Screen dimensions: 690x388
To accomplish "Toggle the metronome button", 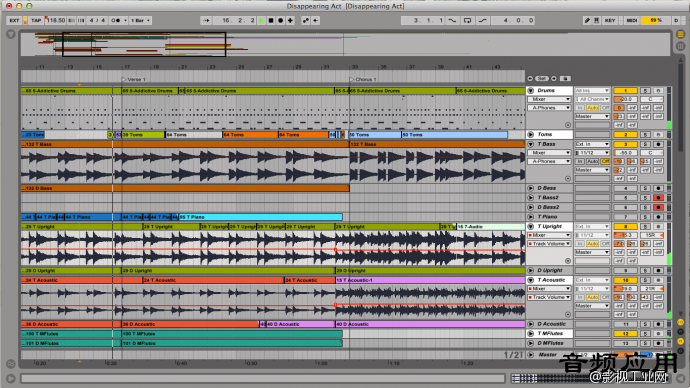I will 115,20.
